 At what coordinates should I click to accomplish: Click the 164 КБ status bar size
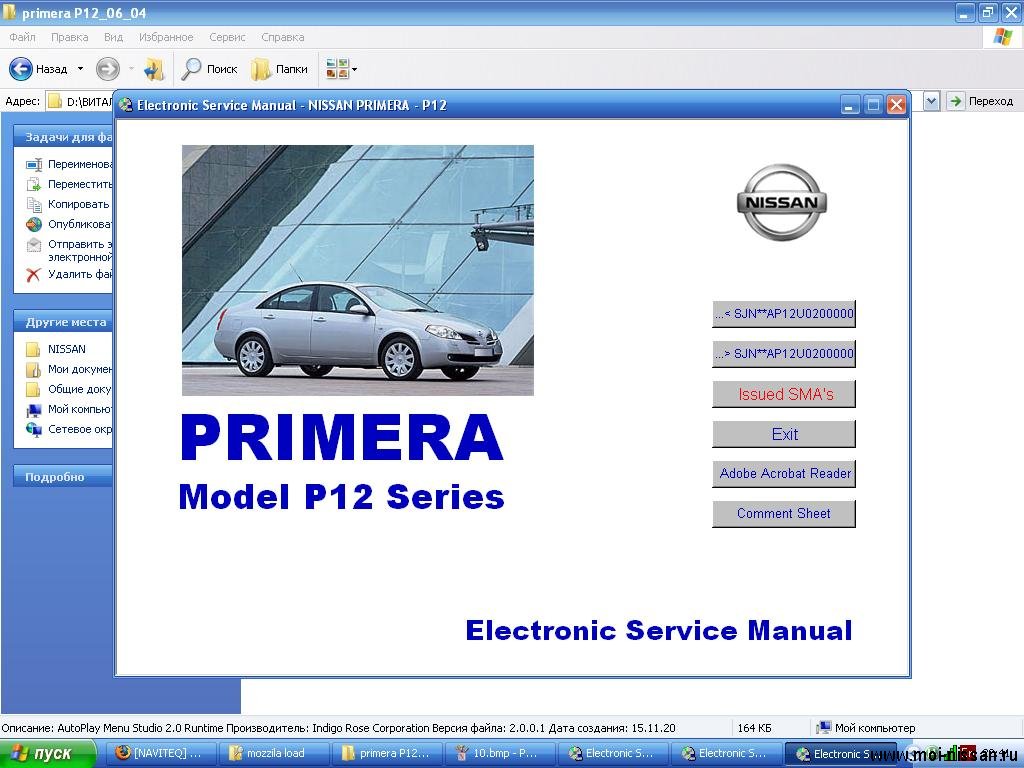click(754, 728)
